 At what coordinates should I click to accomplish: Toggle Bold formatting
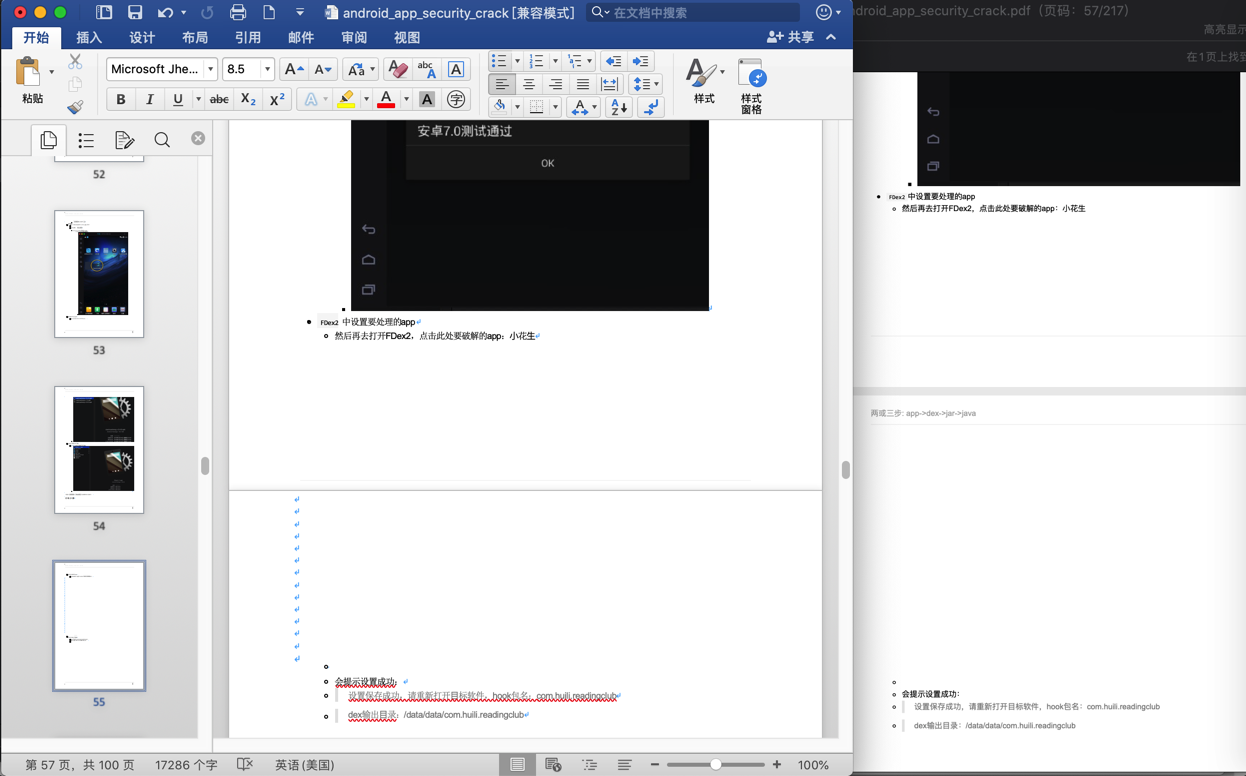click(121, 100)
